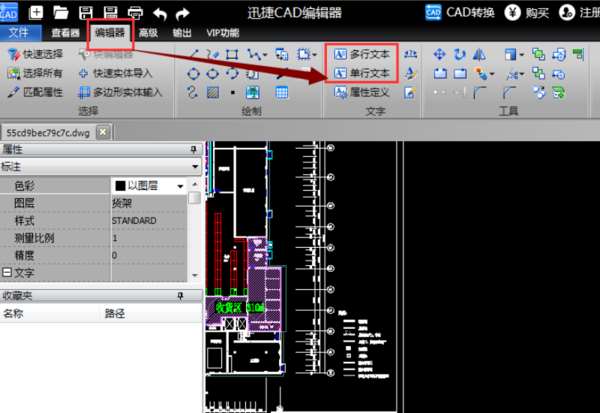Click the black color swatch in 色彩 row
This screenshot has width=600, height=413.
tap(121, 186)
